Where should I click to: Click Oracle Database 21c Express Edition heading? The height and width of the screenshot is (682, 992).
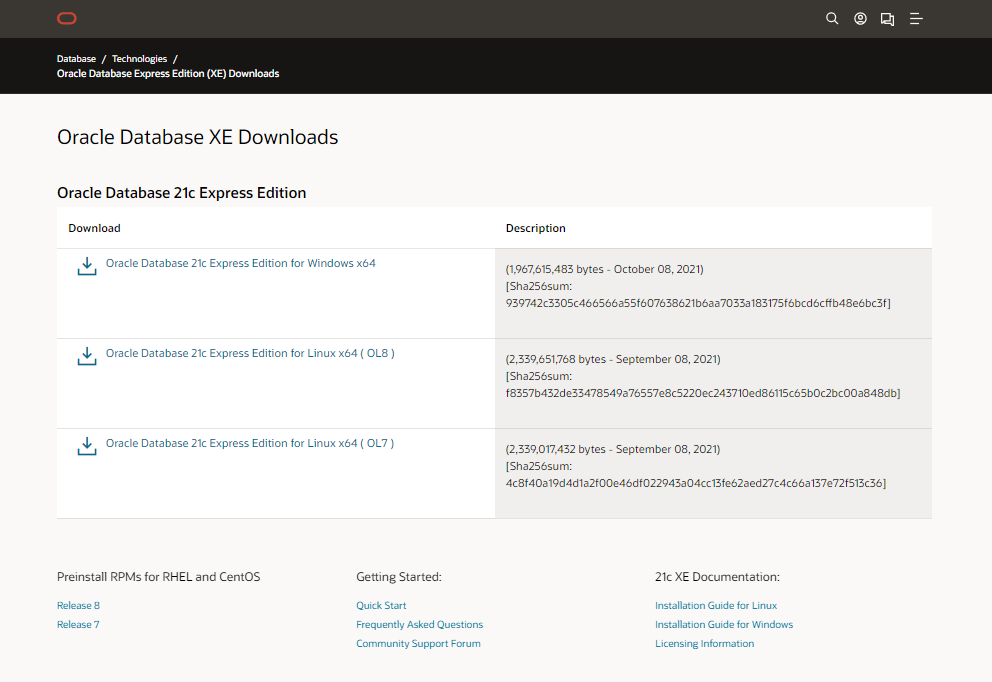182,193
